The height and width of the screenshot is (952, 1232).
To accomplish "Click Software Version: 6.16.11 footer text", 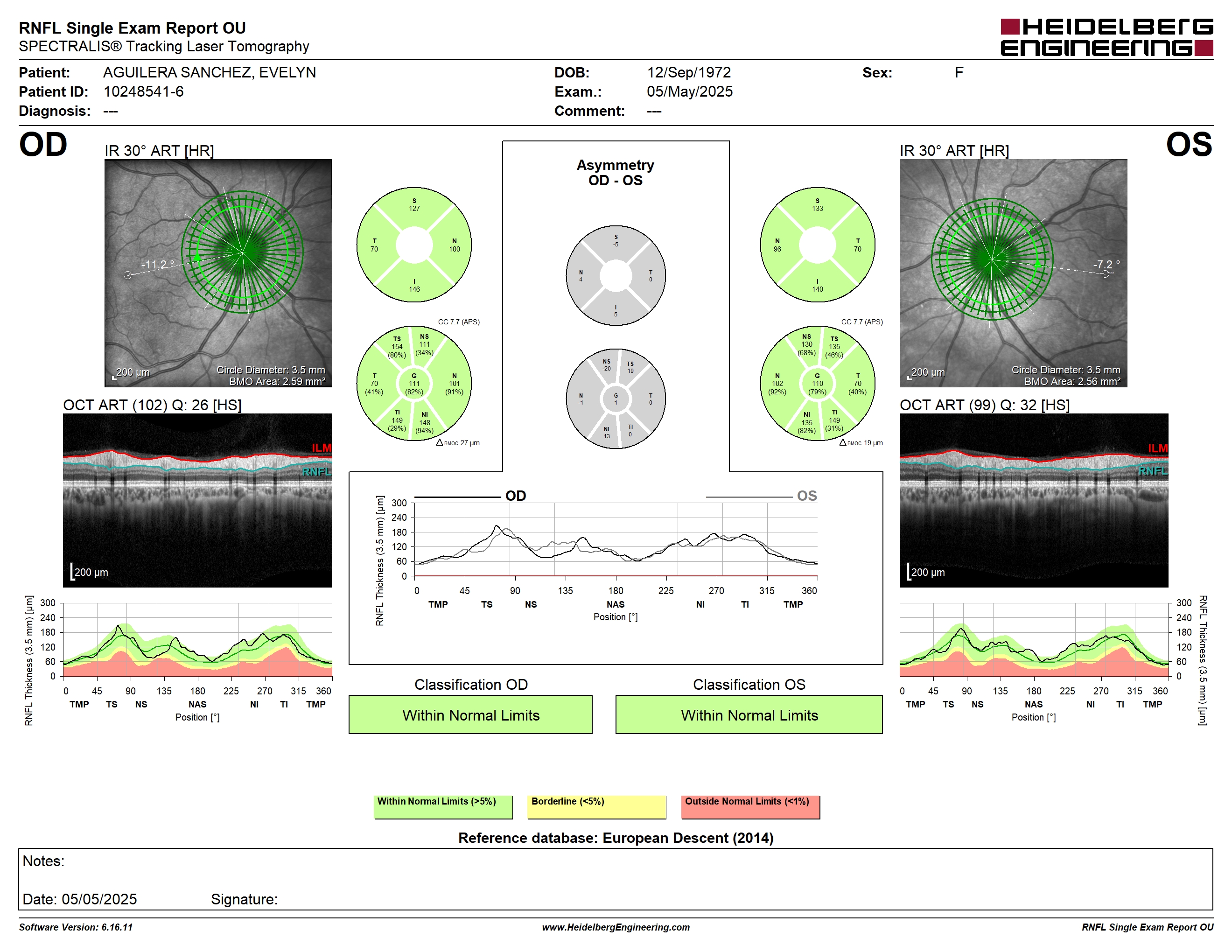I will pyautogui.click(x=76, y=927).
